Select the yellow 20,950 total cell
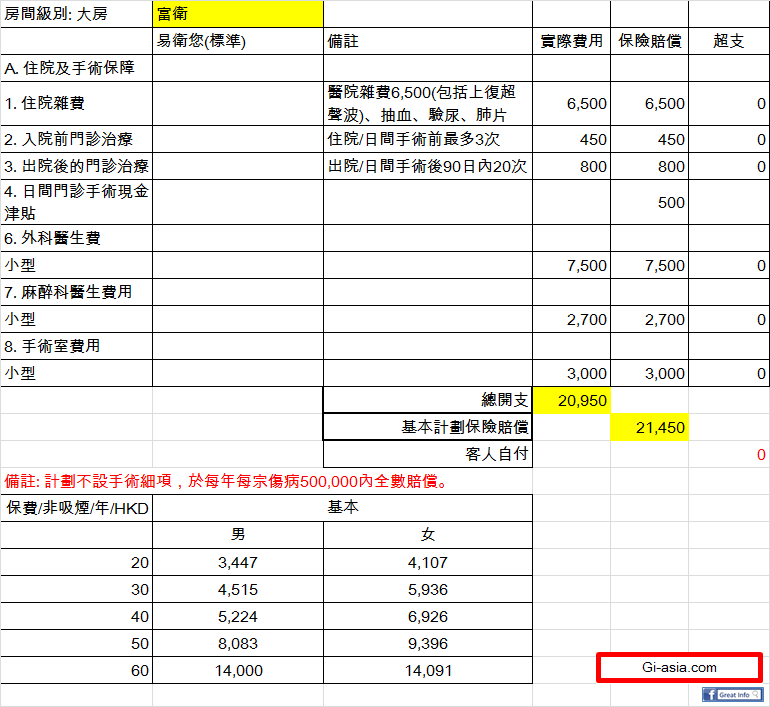Viewport: 770px width, 707px height. [x=572, y=400]
